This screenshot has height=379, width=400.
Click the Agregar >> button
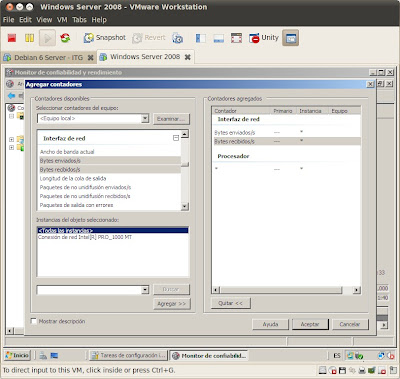(x=172, y=304)
